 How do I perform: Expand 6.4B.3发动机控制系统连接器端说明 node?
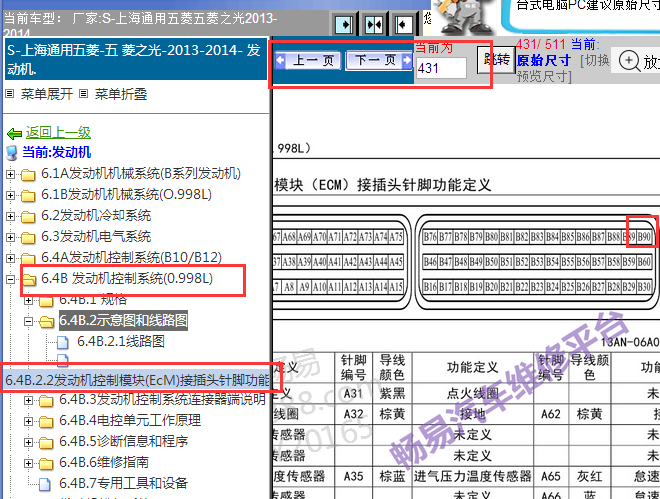[28, 400]
